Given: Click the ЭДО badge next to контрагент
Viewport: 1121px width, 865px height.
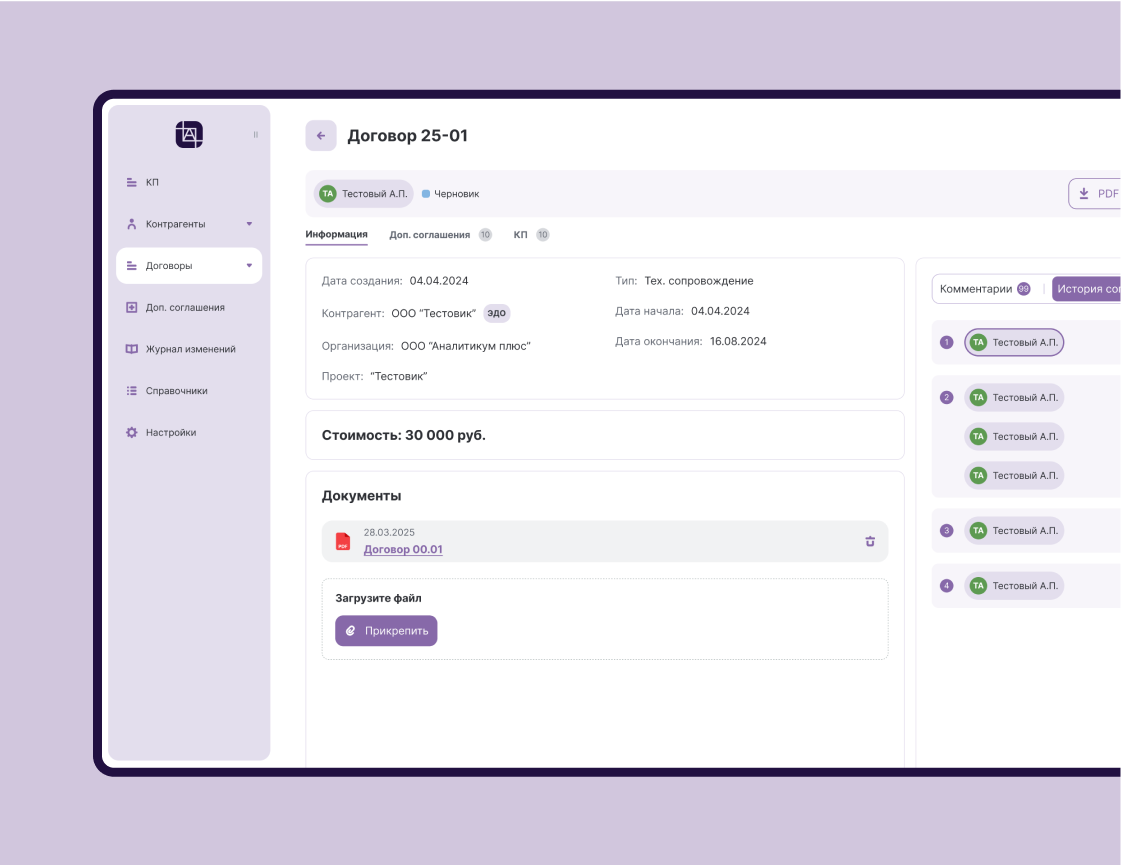Looking at the screenshot, I should tap(497, 313).
